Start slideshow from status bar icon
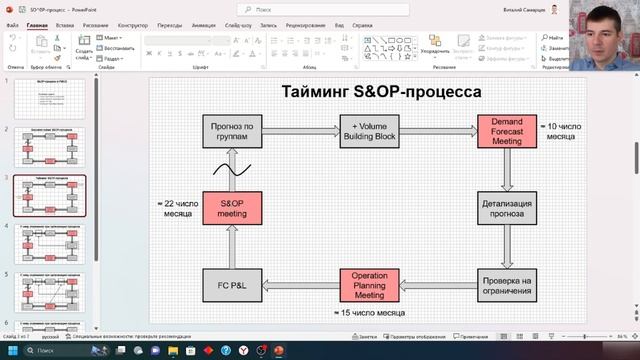Image resolution: width=640 pixels, height=360 pixels. click(x=551, y=337)
